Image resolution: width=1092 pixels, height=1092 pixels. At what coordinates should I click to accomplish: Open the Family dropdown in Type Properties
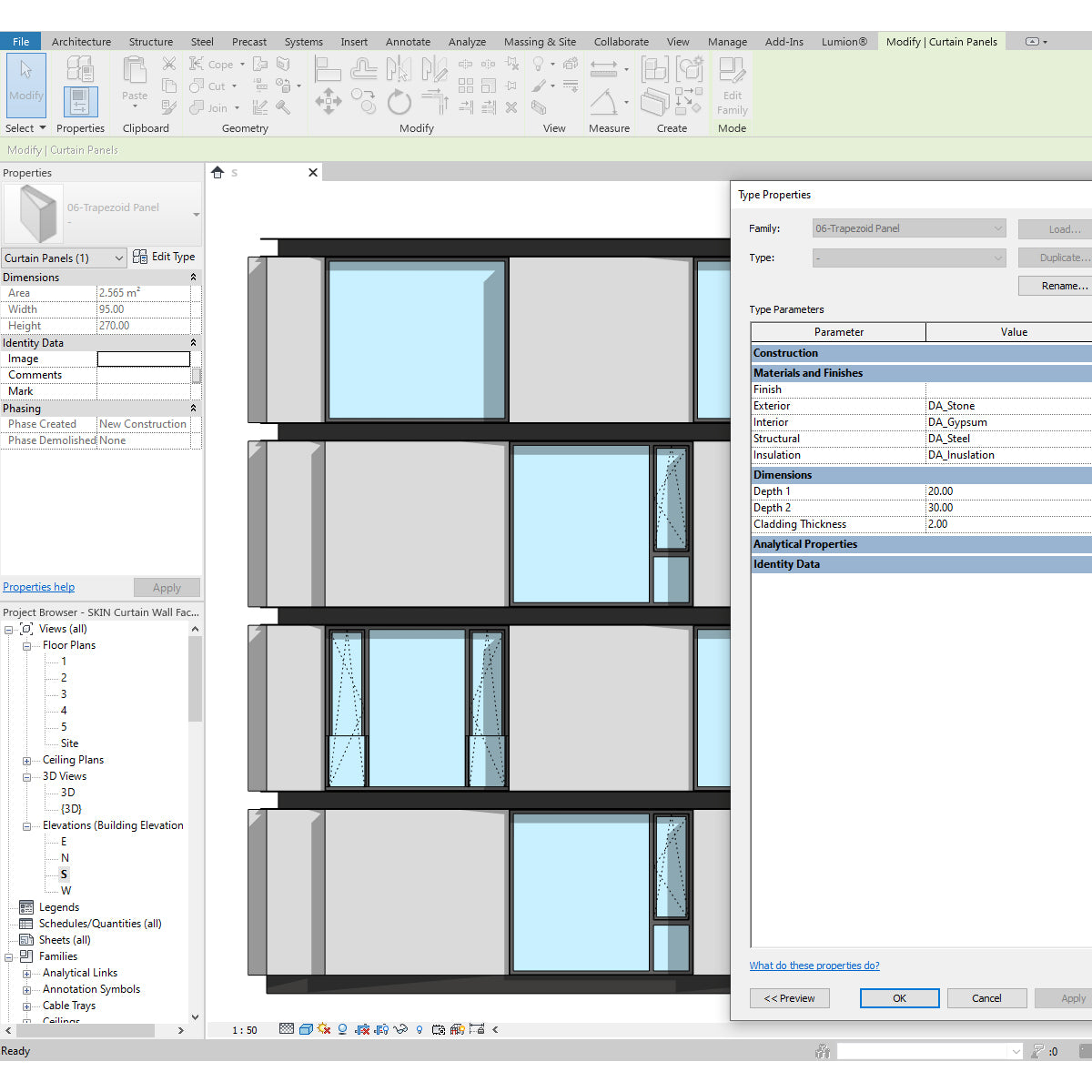[997, 227]
